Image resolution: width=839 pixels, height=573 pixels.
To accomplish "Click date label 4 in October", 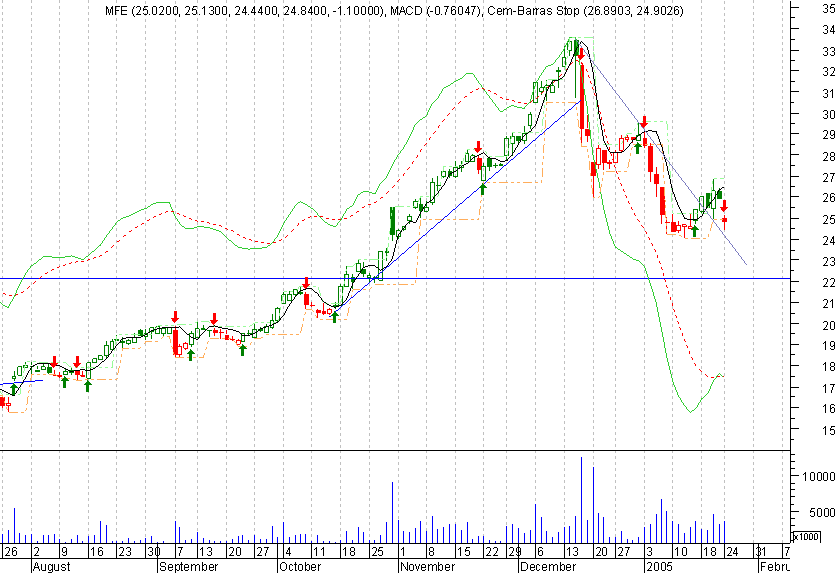I will tap(288, 552).
